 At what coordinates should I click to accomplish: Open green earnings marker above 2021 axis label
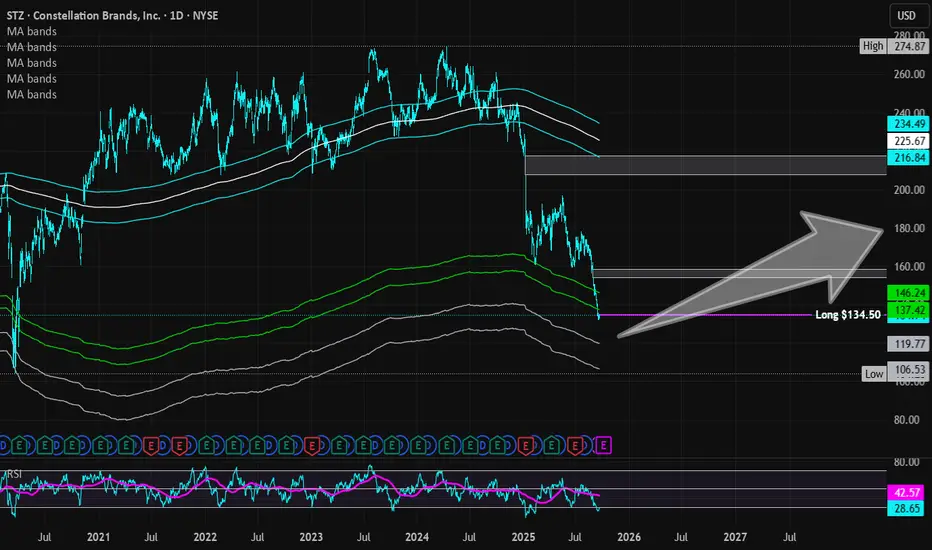click(100, 445)
